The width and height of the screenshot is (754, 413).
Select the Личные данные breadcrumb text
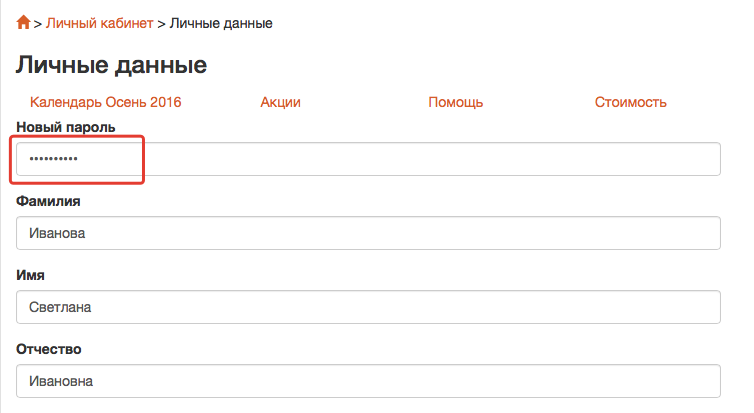[221, 23]
